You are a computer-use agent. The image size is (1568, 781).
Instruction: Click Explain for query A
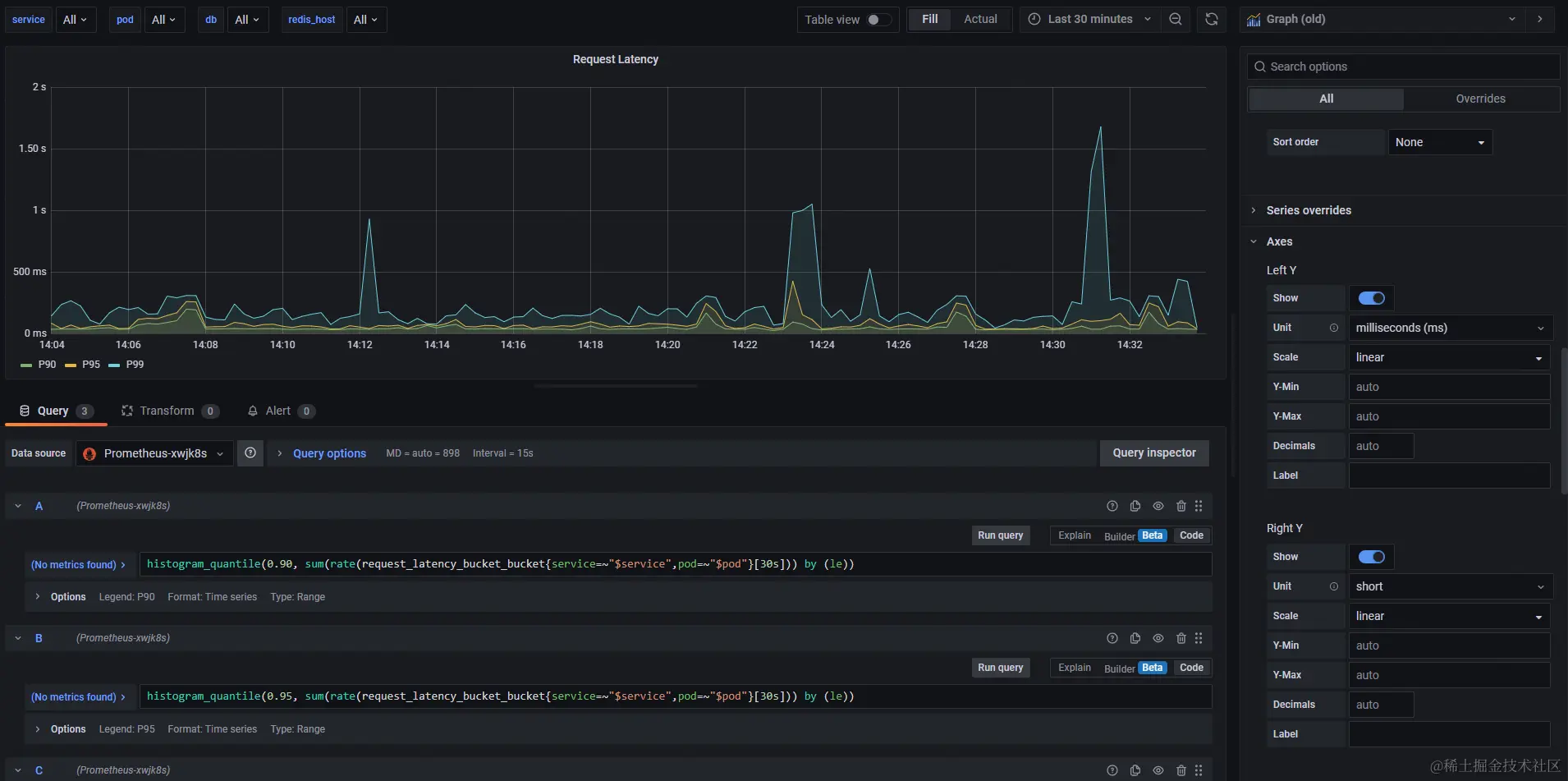(1075, 535)
